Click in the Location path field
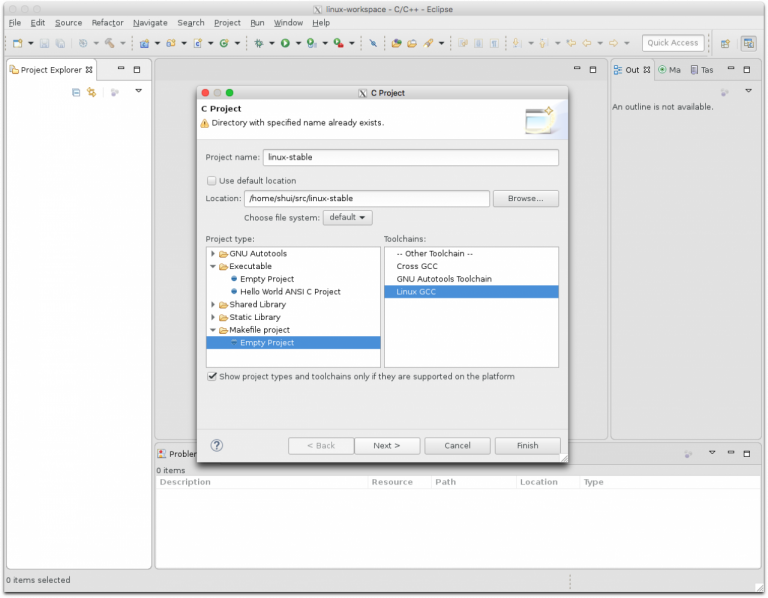The image size is (768, 598). tap(367, 198)
